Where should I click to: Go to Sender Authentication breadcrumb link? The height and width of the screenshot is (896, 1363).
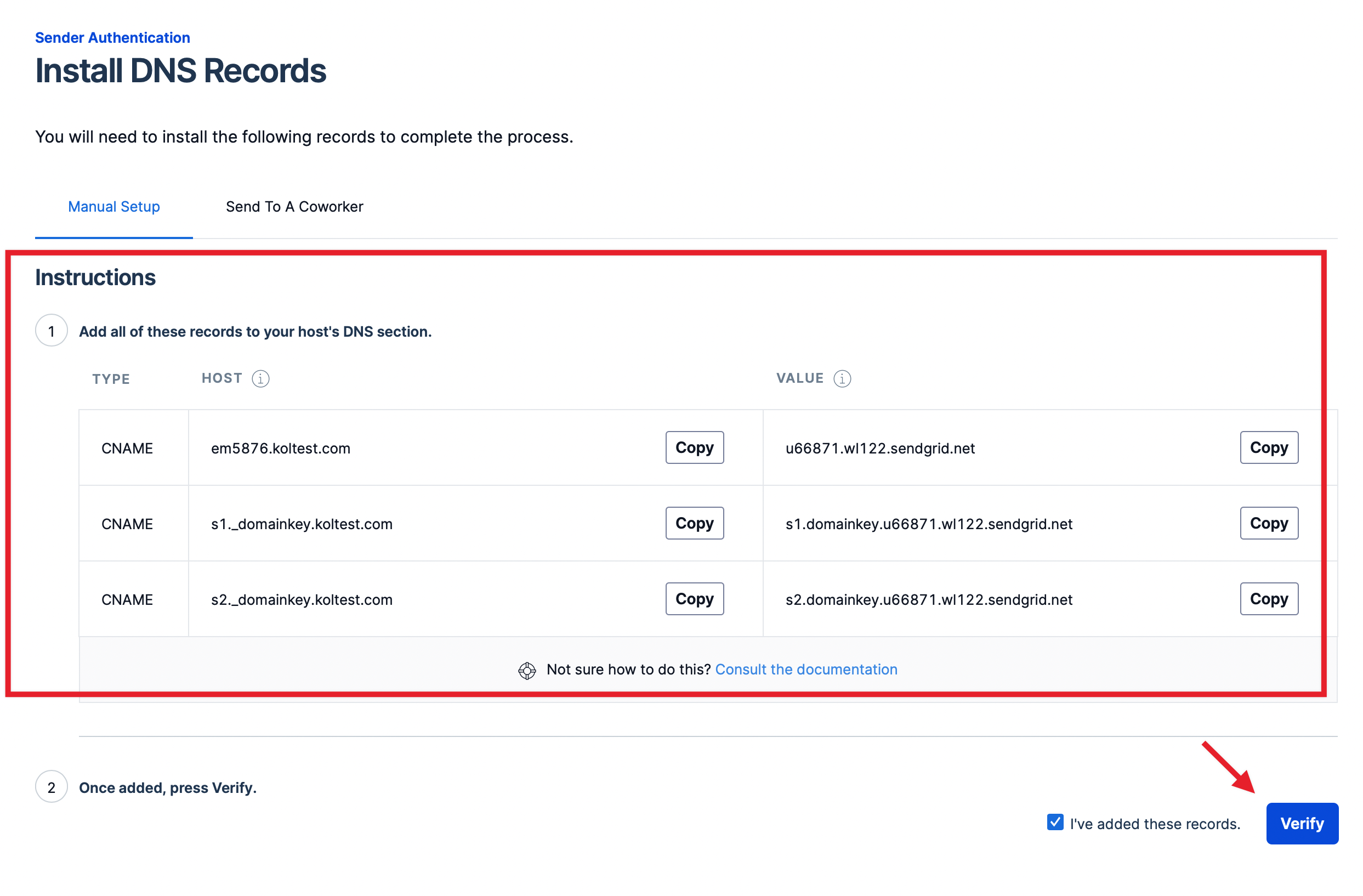pyautogui.click(x=113, y=38)
